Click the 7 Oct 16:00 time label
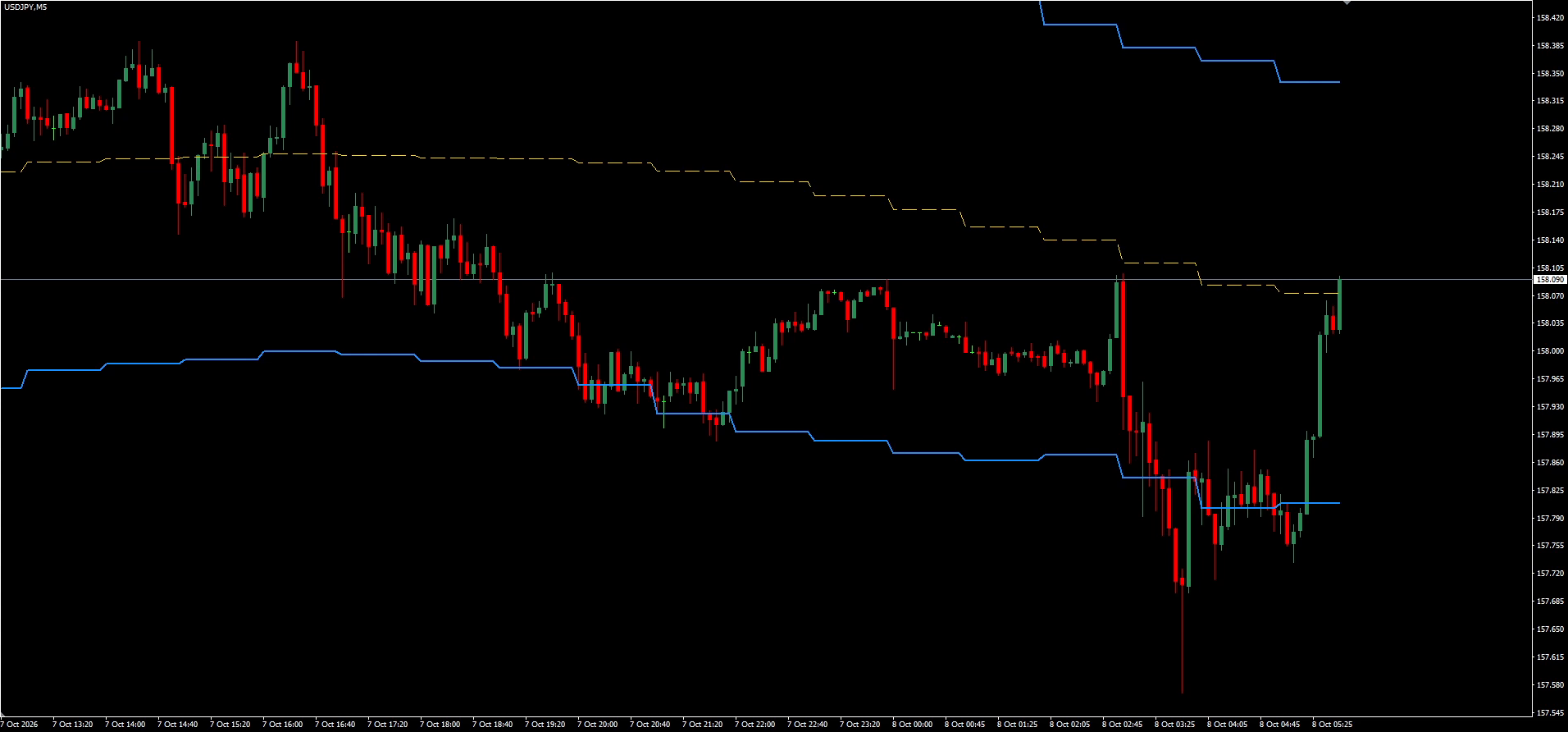Viewport: 1568px width, 732px height. point(282,725)
